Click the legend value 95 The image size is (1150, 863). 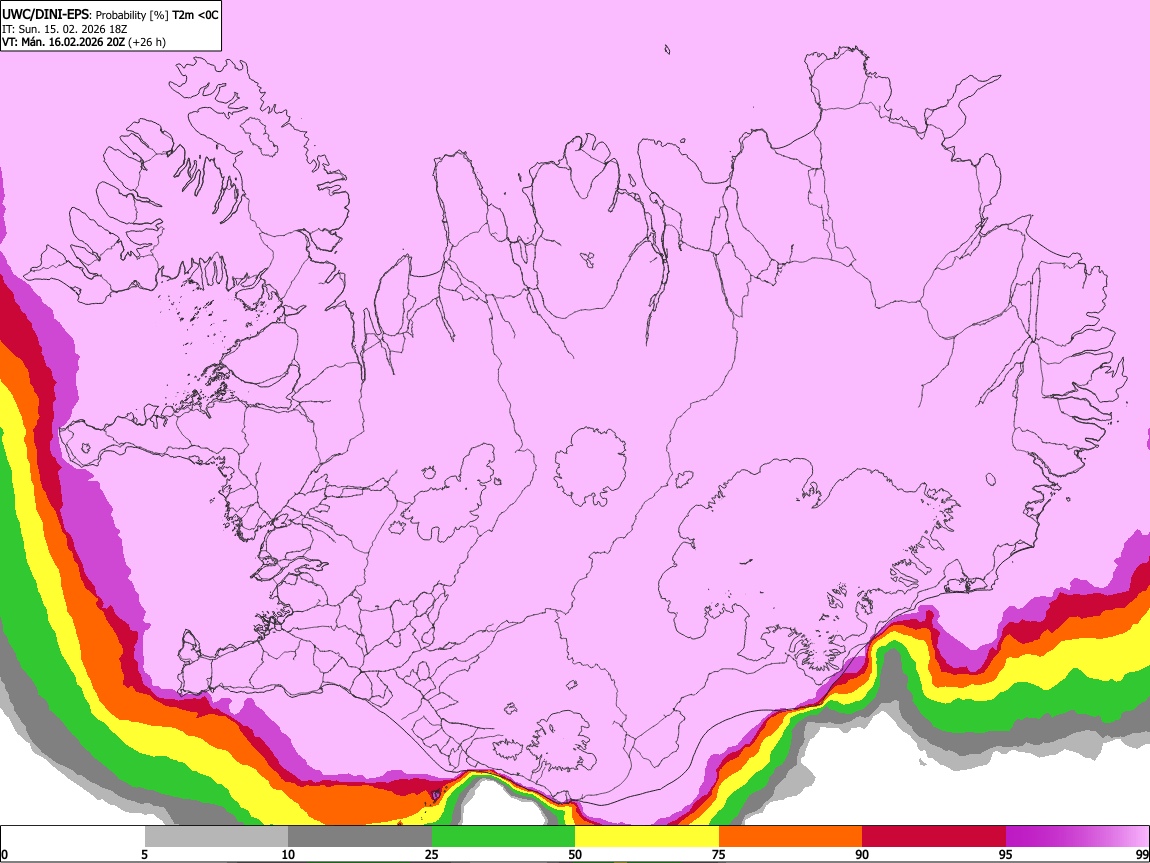1006,854
